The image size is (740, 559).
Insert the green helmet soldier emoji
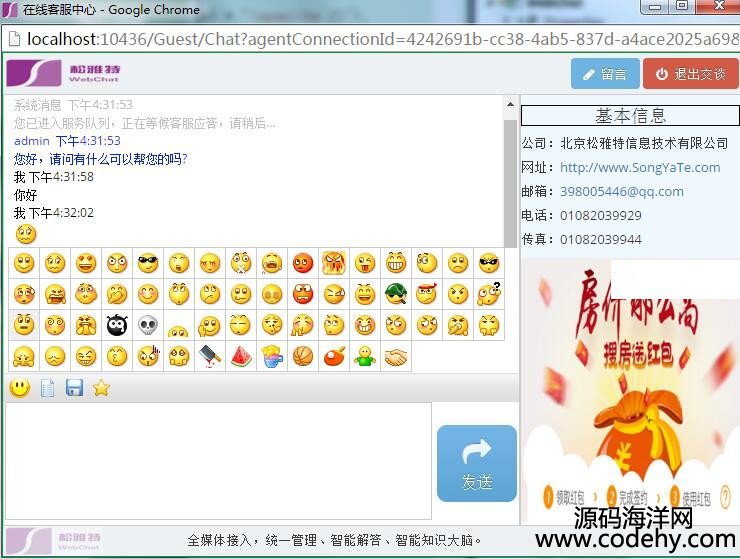(395, 294)
